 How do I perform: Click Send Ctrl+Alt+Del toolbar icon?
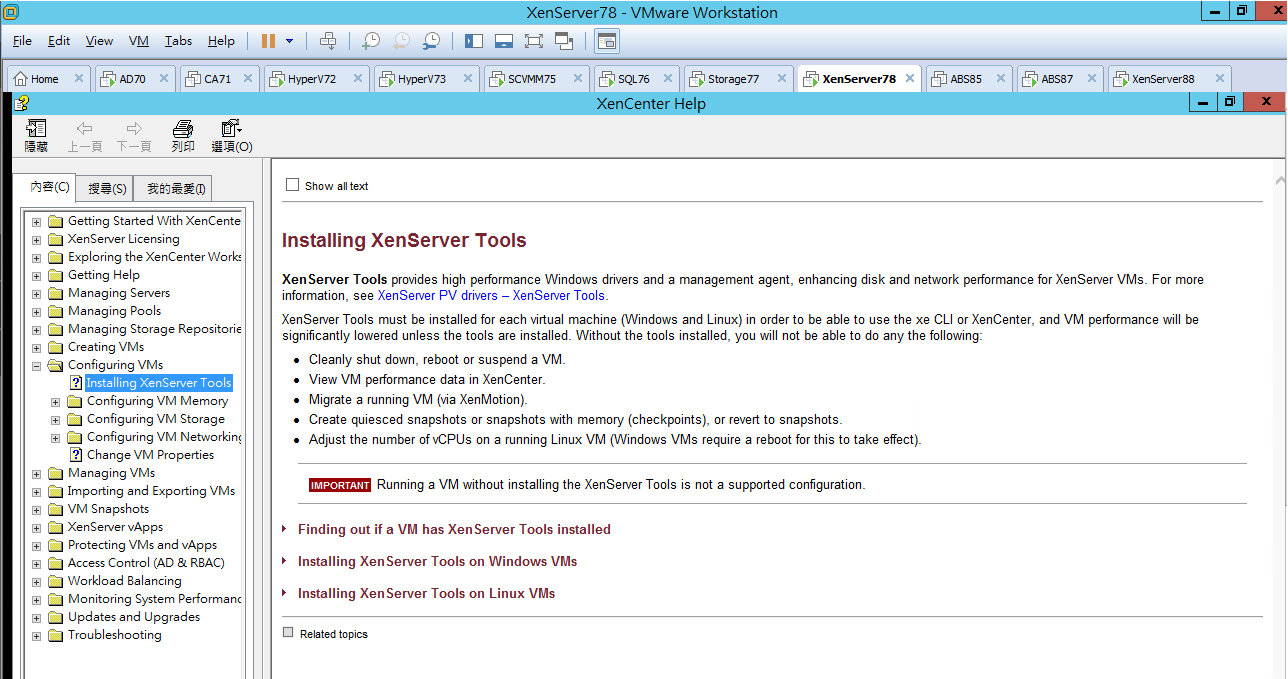[x=328, y=41]
